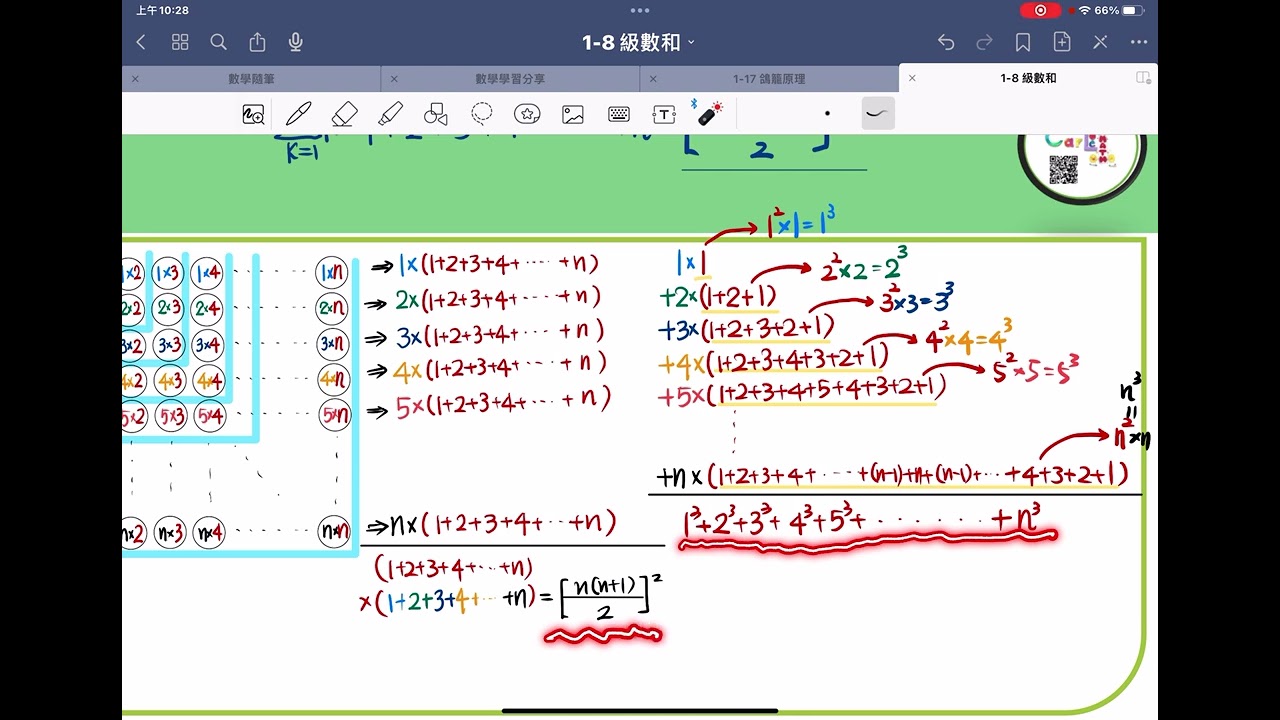Tap the 66% battery indicator
The width and height of the screenshot is (1280, 720).
point(1119,10)
